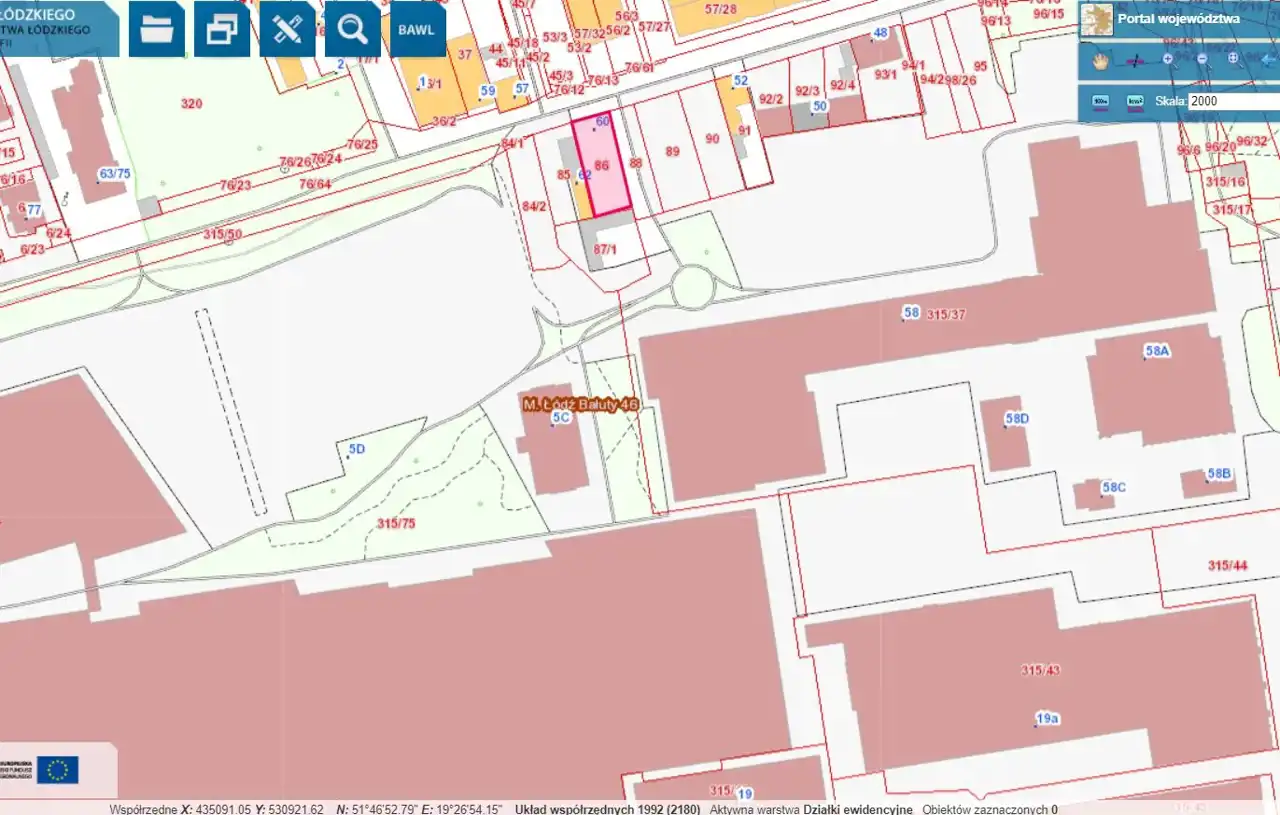The image size is (1280, 815).
Task: Click Obiektów zaznaczonych 0 status
Action: point(990,808)
